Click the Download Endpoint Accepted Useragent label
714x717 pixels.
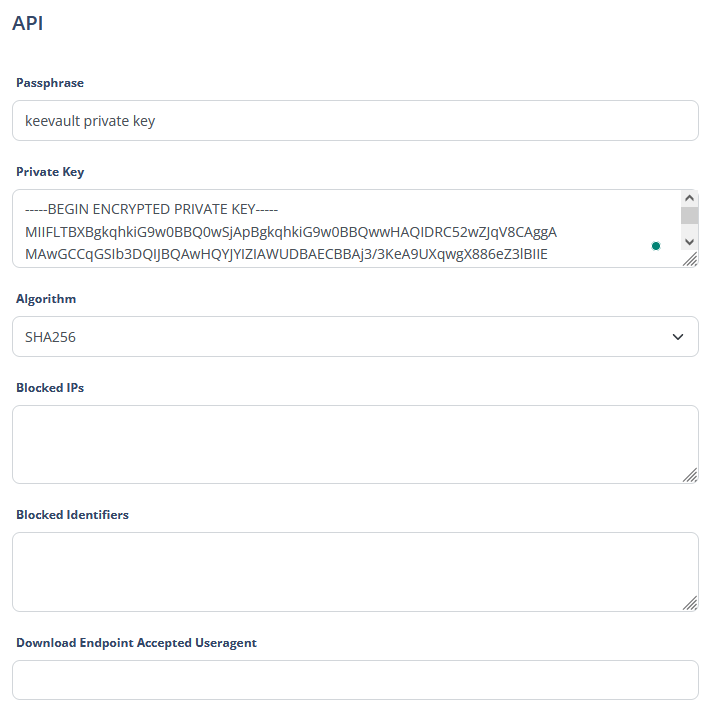tap(136, 643)
